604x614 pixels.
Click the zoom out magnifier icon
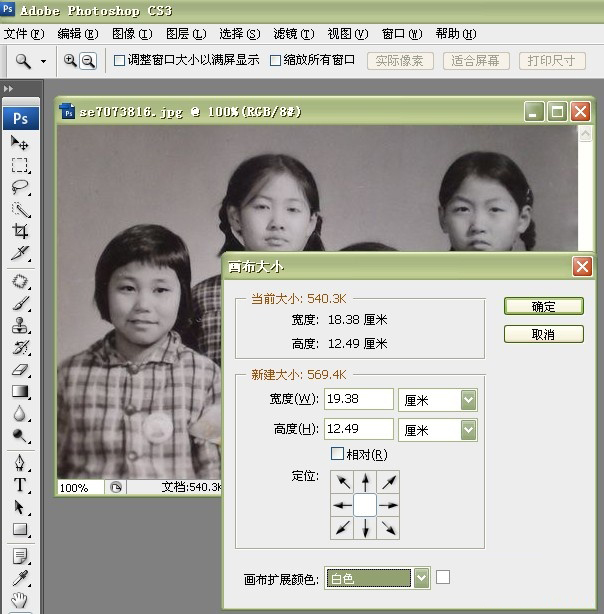88,60
